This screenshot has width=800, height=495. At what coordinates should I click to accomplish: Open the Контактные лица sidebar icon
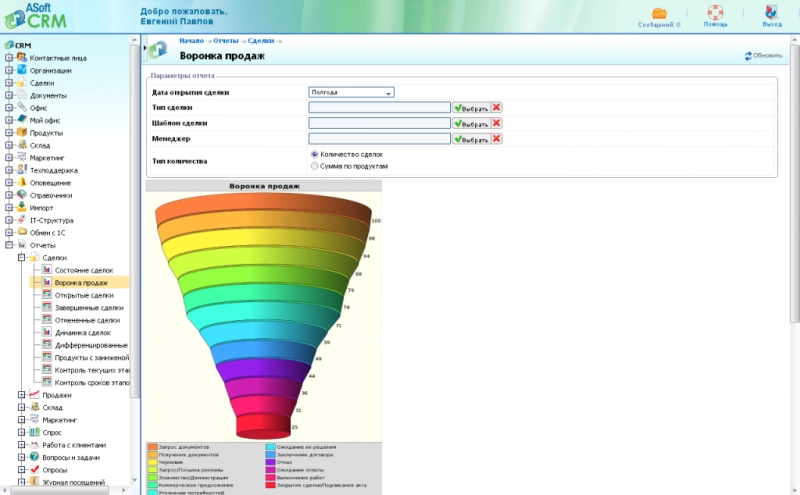click(21, 58)
